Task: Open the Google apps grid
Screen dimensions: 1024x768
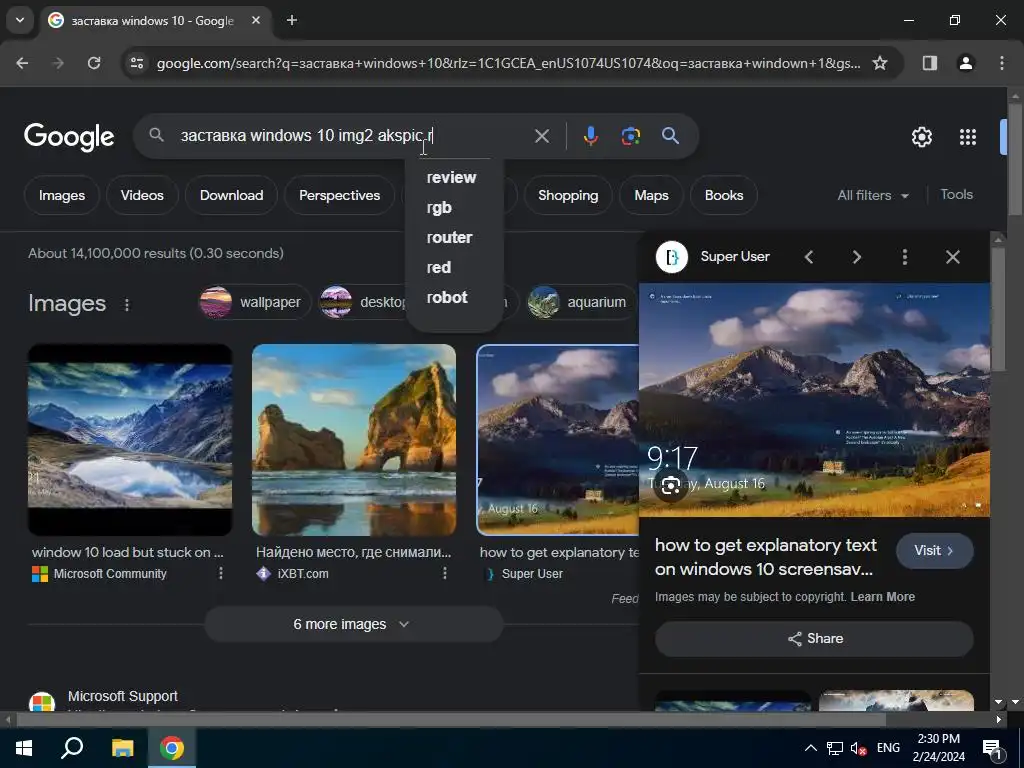Action: click(x=968, y=137)
